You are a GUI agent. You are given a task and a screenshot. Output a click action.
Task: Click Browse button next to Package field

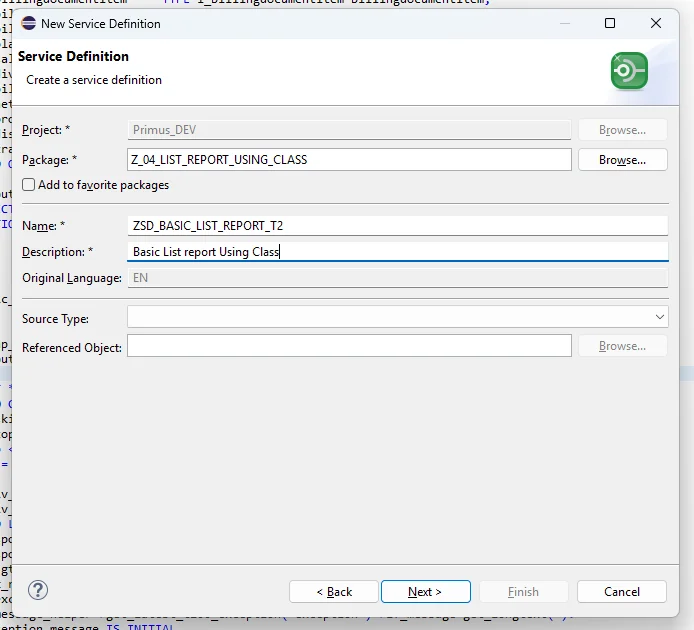pos(622,160)
